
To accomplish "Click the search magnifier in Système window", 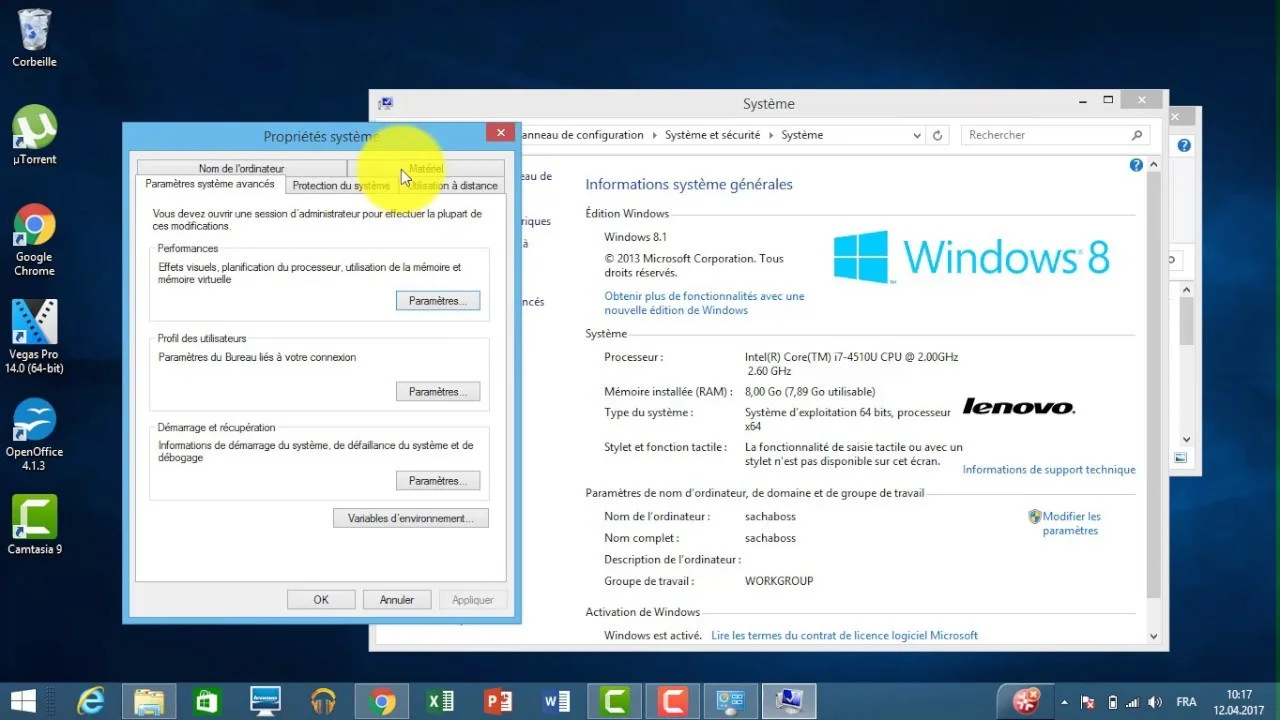I will coord(1137,135).
